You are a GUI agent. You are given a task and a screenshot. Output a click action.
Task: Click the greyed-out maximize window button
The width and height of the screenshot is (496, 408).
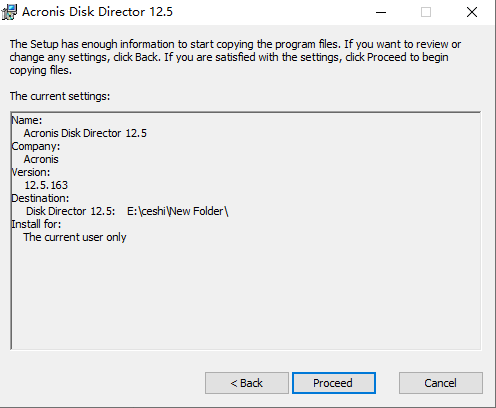click(426, 12)
